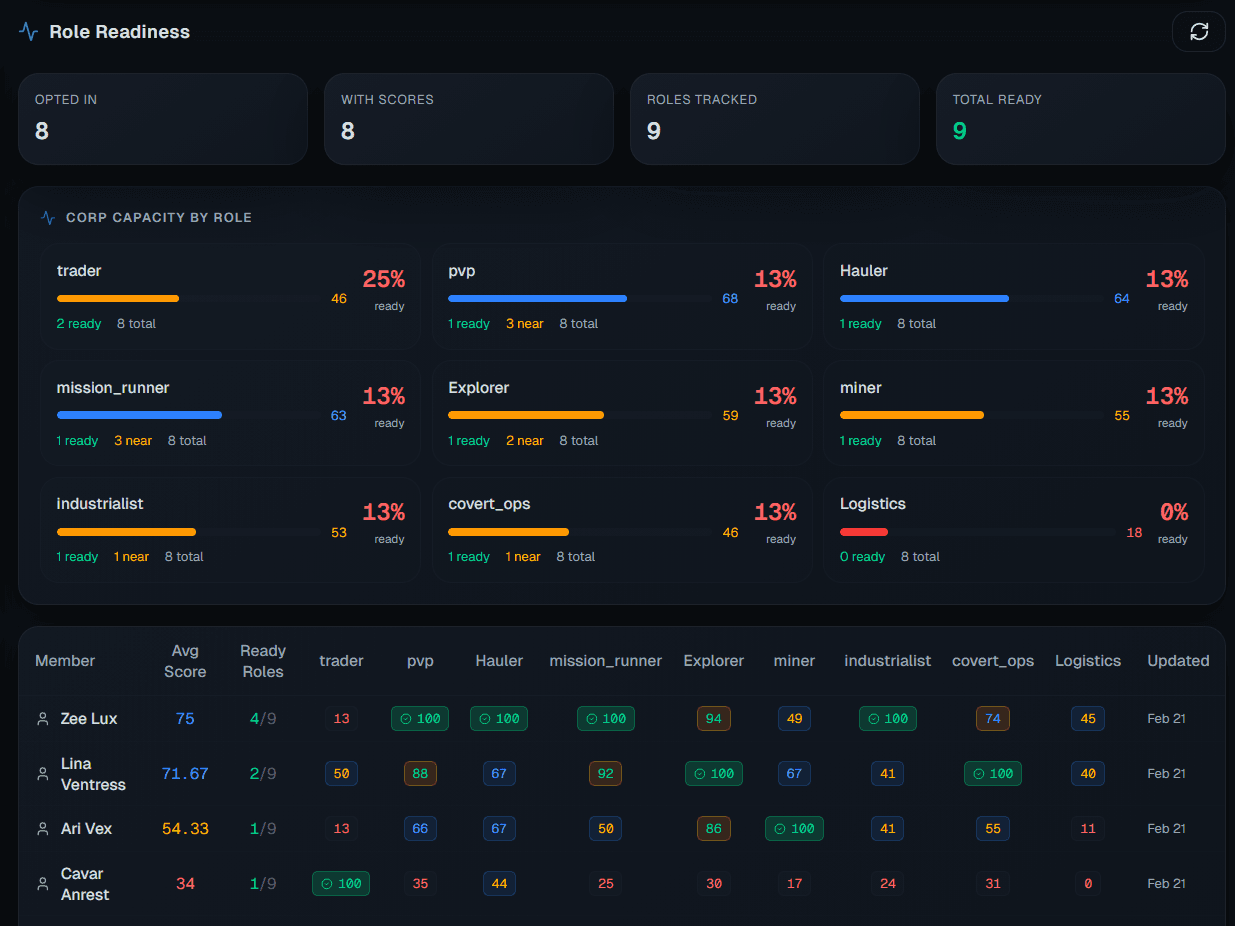Click the profile icon next to Cavar Anrest
Screen dimensions: 1235x926
pos(42,883)
